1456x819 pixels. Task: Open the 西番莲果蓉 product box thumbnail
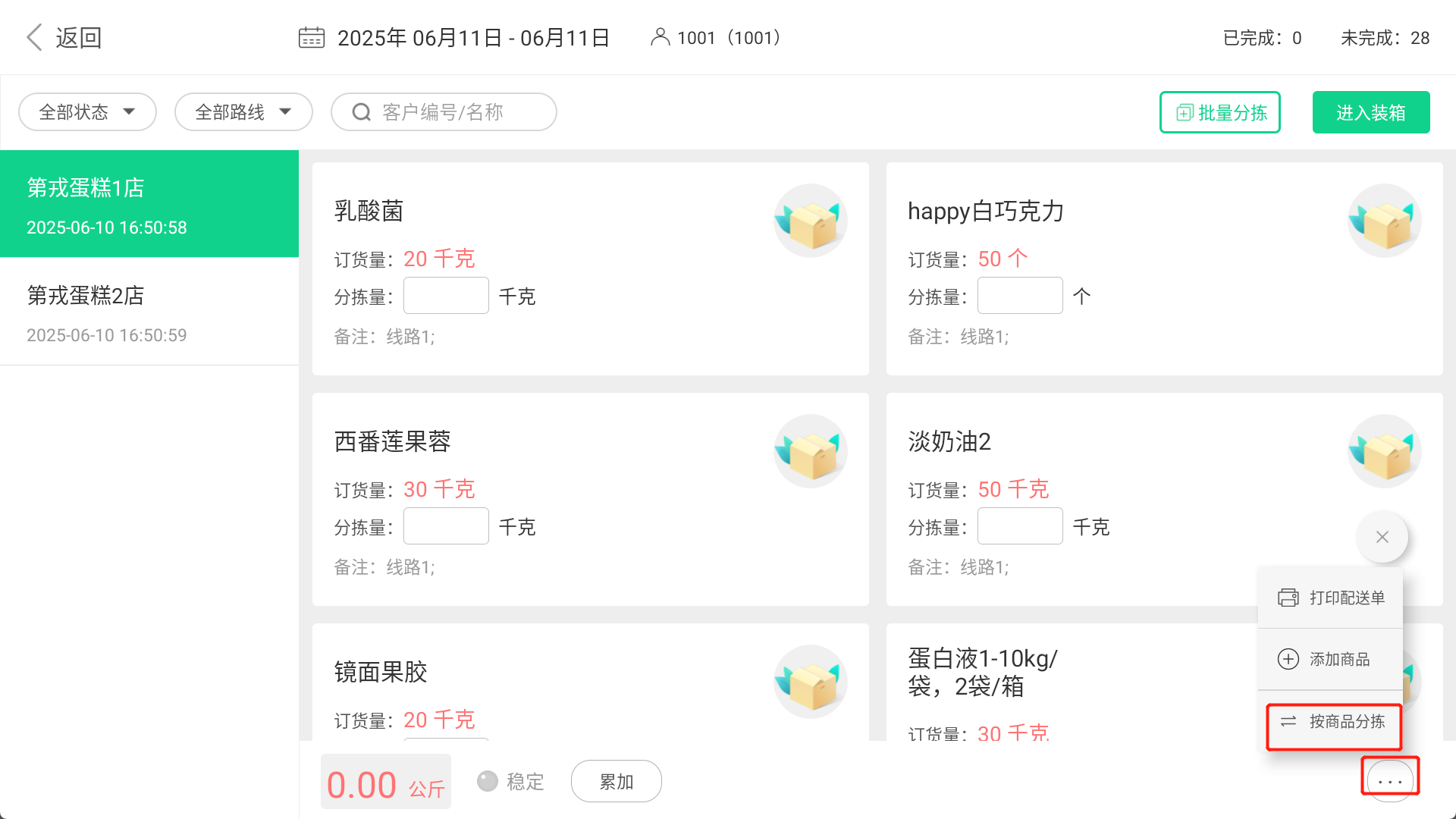click(x=810, y=451)
